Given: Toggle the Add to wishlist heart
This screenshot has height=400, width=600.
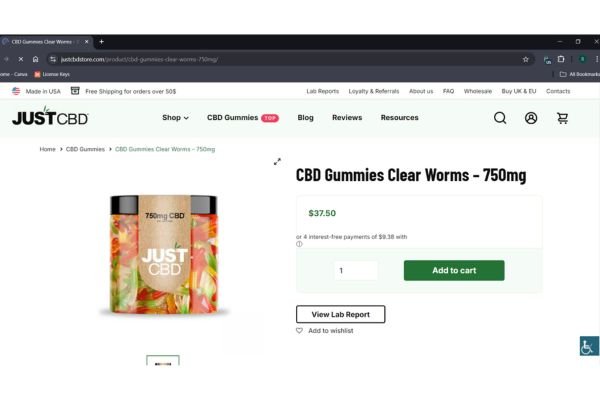Looking at the screenshot, I should [299, 330].
